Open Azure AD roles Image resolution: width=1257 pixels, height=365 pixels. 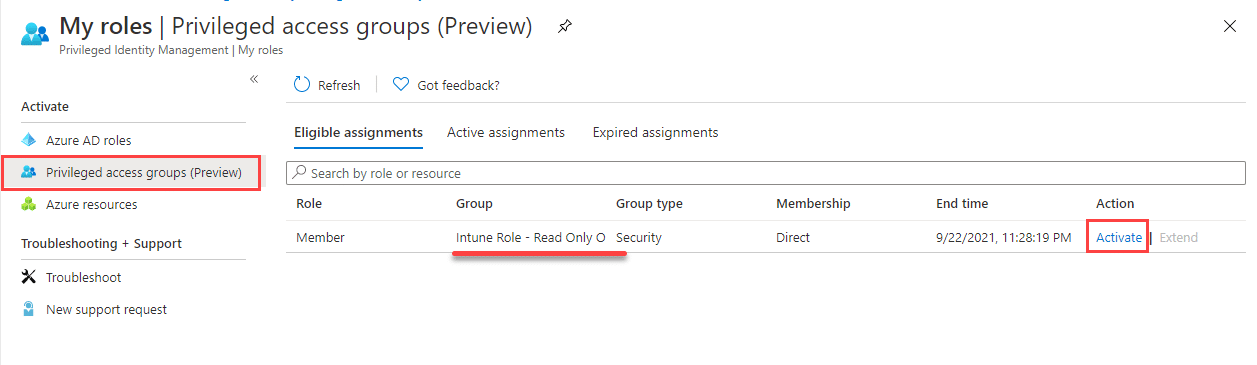89,140
